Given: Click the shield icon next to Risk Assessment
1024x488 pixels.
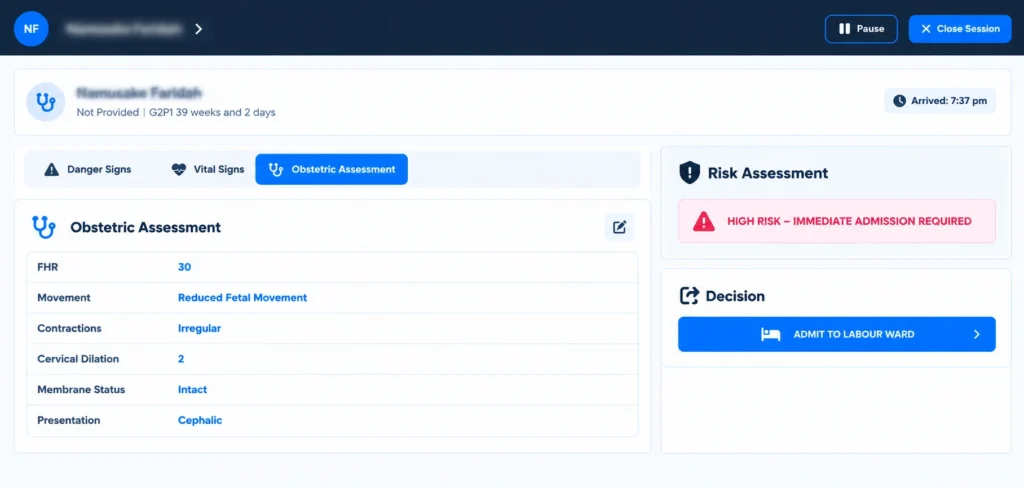Looking at the screenshot, I should pyautogui.click(x=690, y=173).
